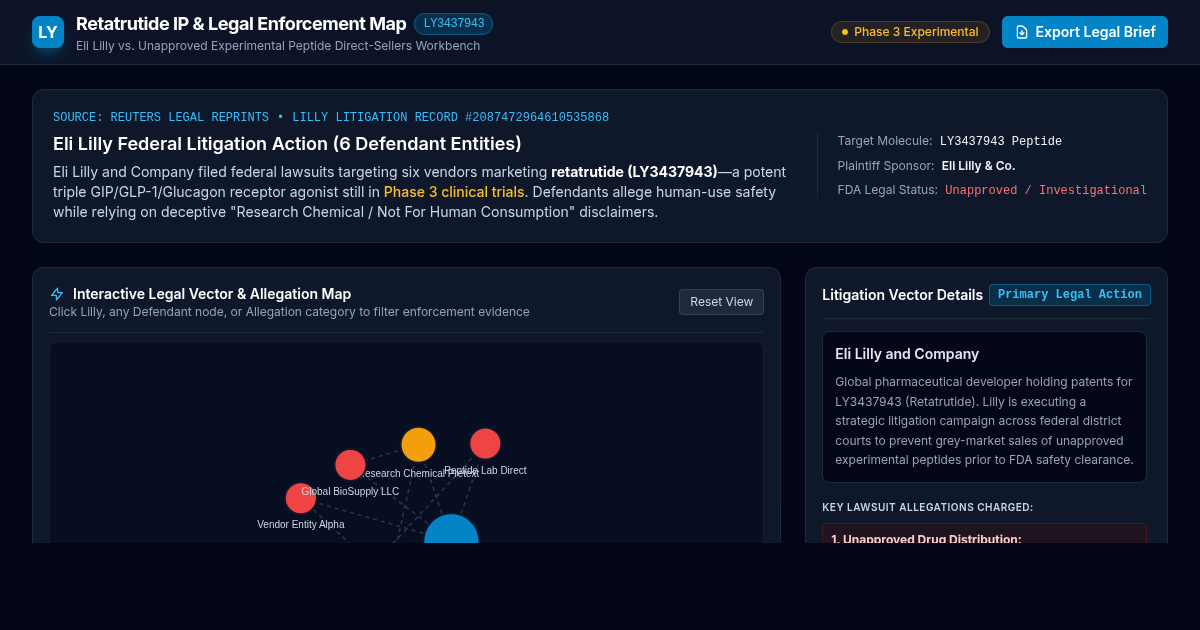Viewport: 1200px width, 630px height.
Task: Click the LY3437943 identifier pill
Action: pyautogui.click(x=453, y=23)
